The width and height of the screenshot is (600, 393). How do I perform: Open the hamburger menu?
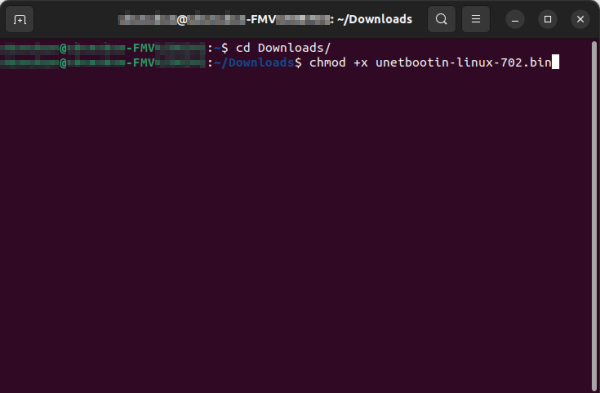[x=476, y=19]
